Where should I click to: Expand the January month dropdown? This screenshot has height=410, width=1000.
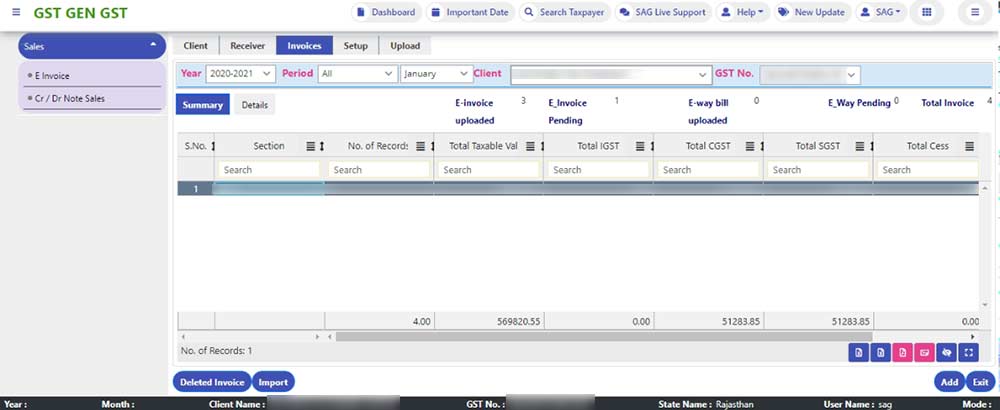point(436,74)
